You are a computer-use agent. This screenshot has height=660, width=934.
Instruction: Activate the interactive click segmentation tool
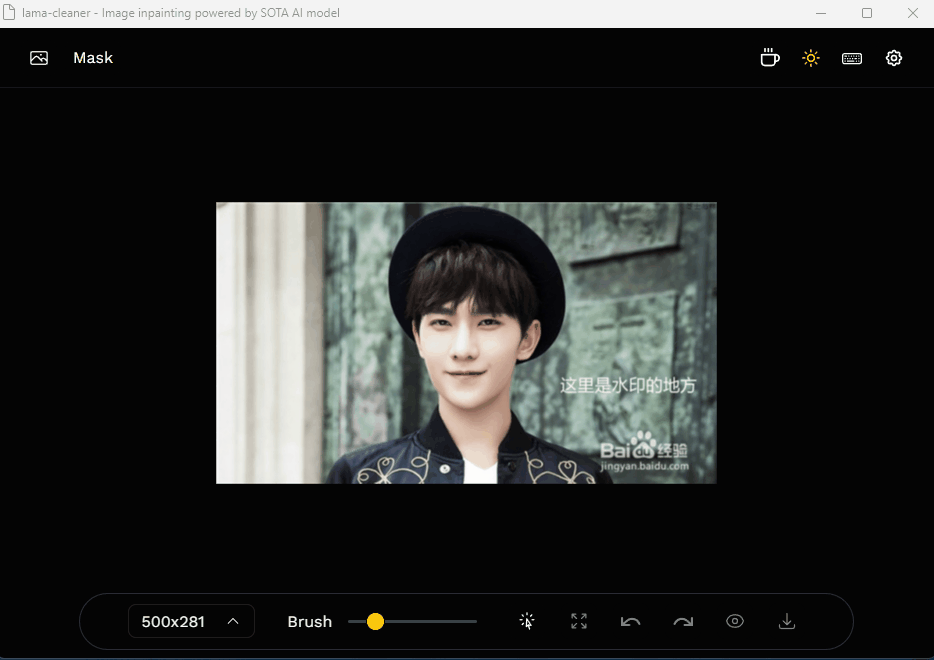click(x=527, y=621)
